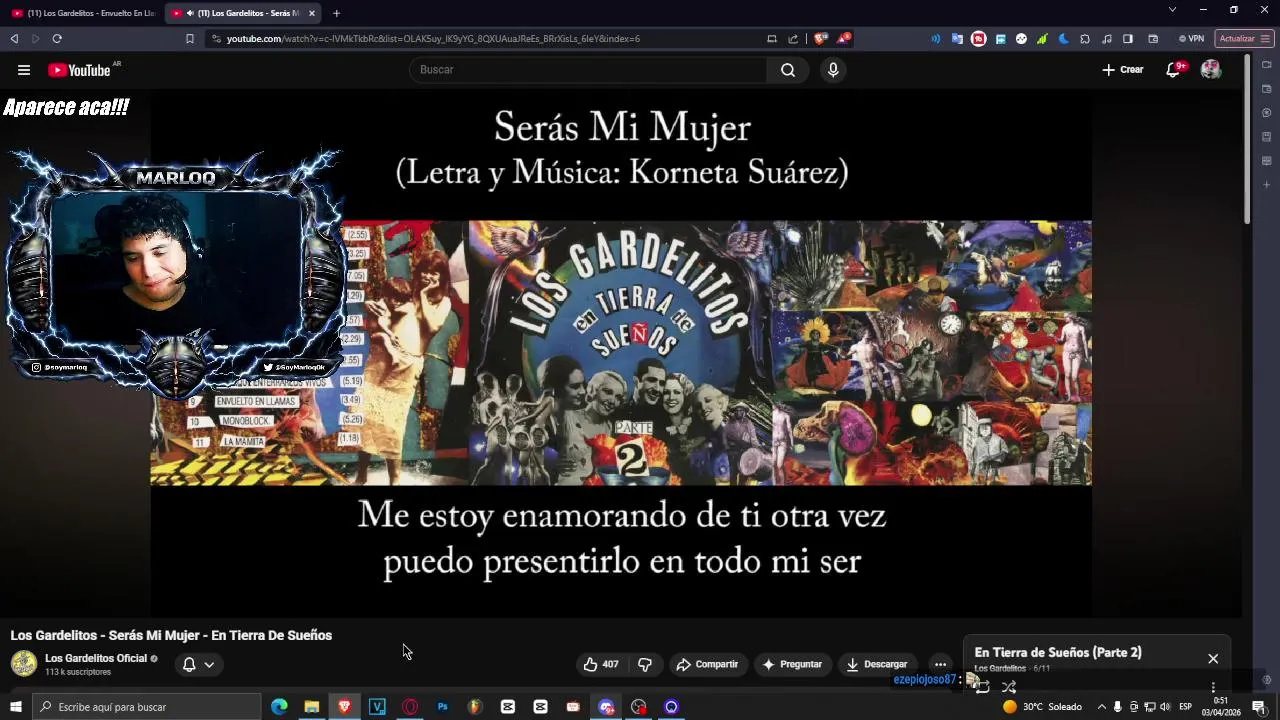This screenshot has height=720, width=1280.
Task: Open the 30°C Soleado weather widget
Action: tap(1042, 707)
